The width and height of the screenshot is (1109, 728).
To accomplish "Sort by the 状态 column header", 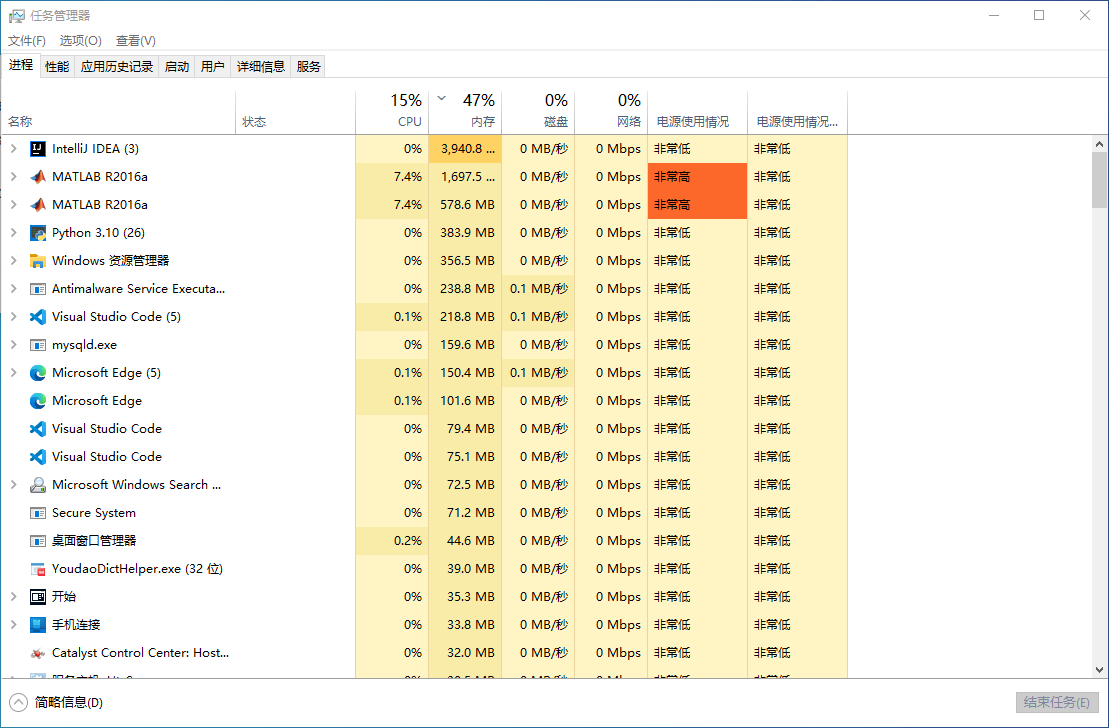I will point(296,112).
